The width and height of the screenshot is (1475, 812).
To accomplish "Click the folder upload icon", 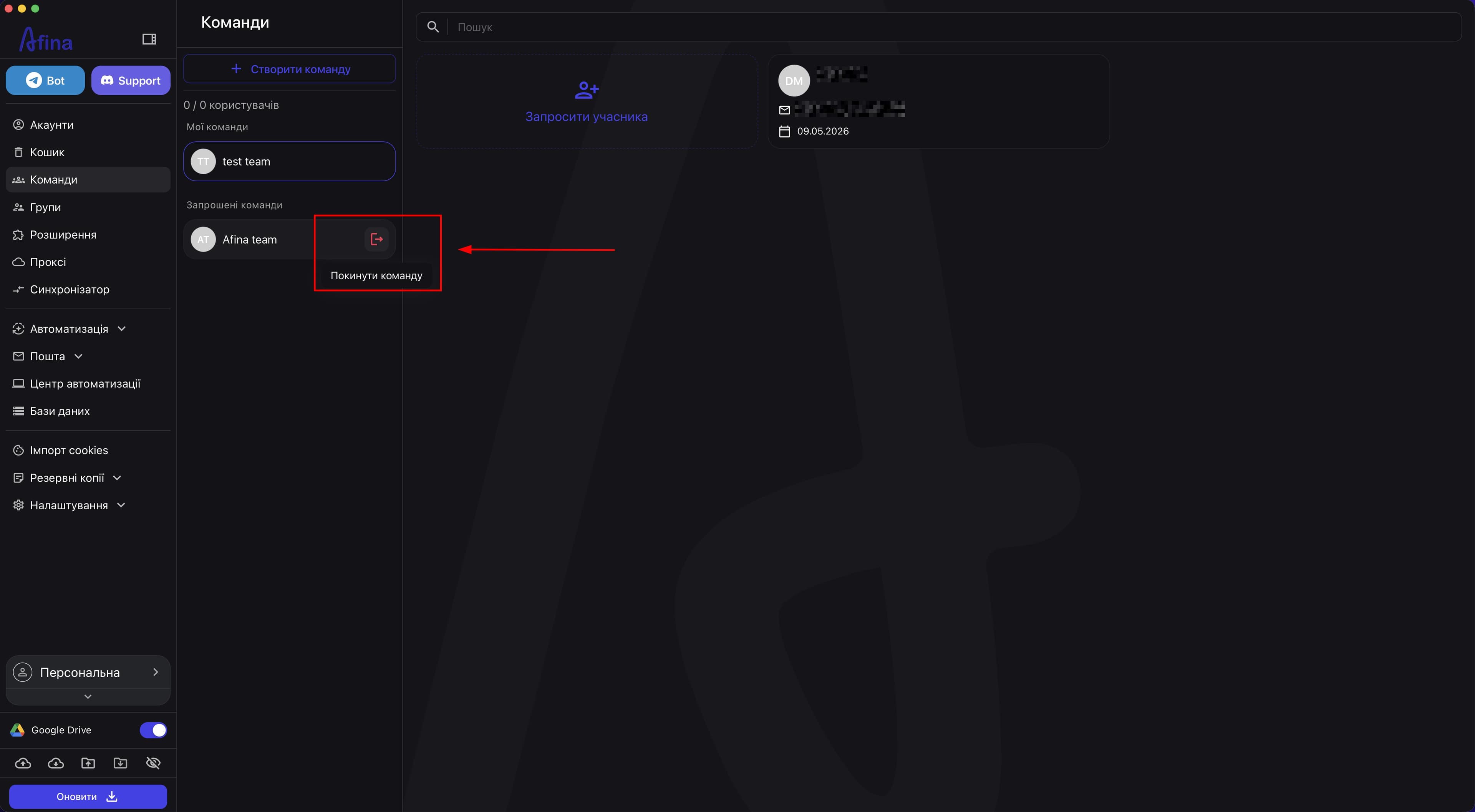I will click(88, 763).
